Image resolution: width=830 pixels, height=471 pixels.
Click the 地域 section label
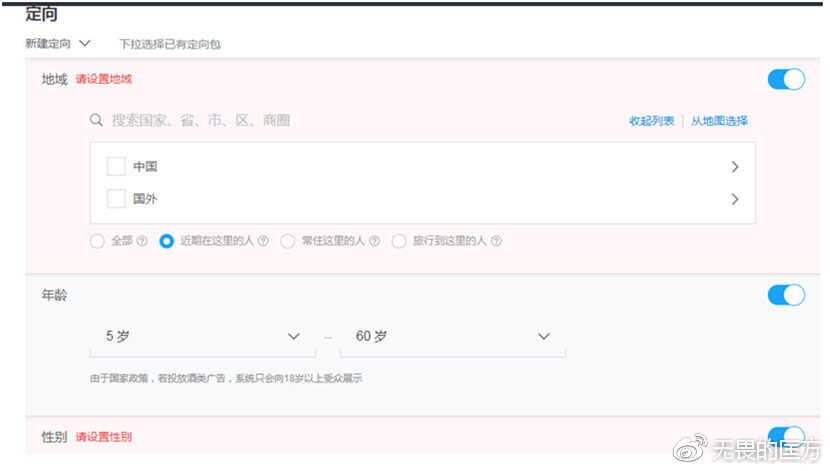click(x=55, y=79)
